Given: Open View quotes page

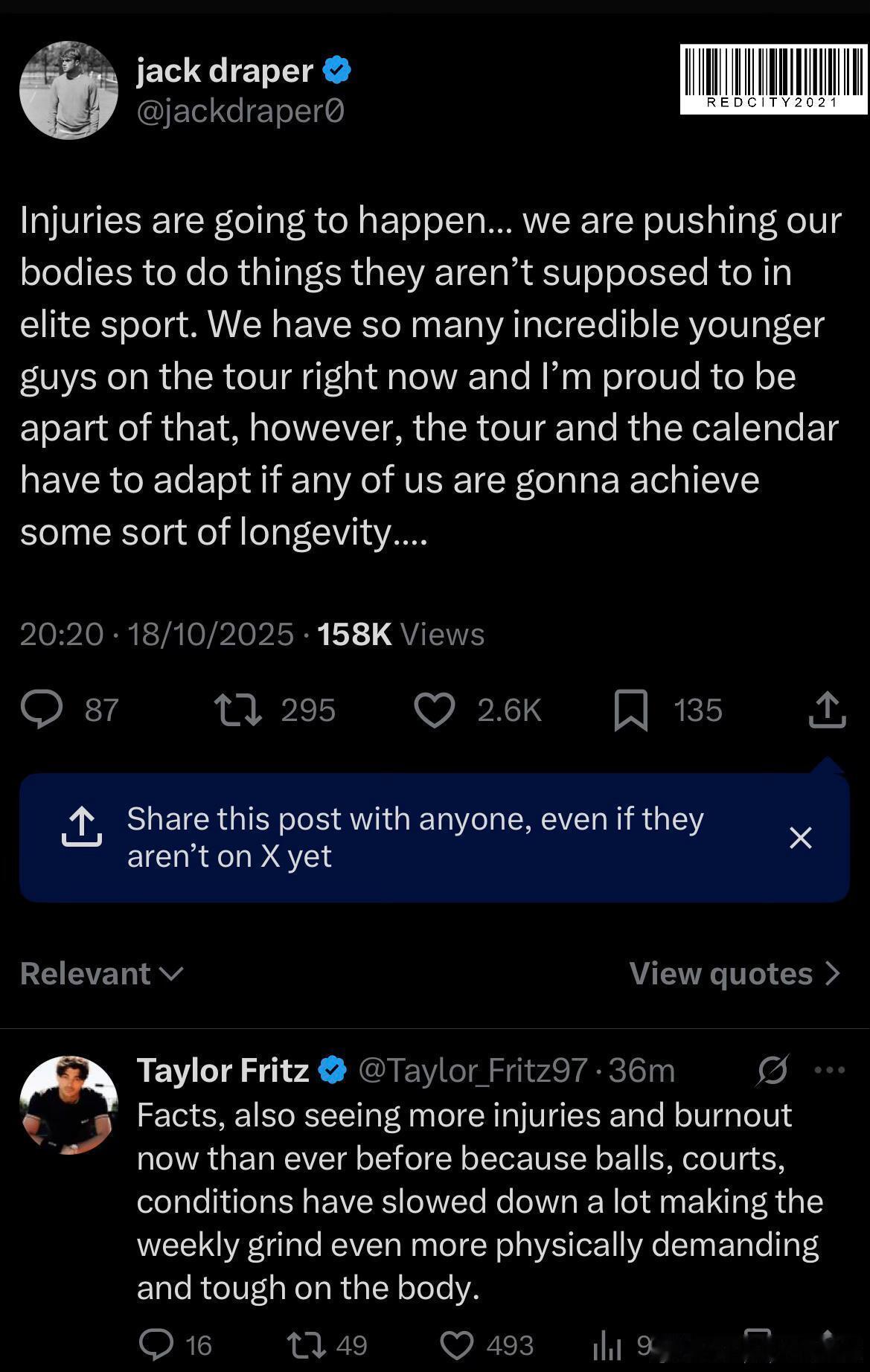Looking at the screenshot, I should click(735, 973).
